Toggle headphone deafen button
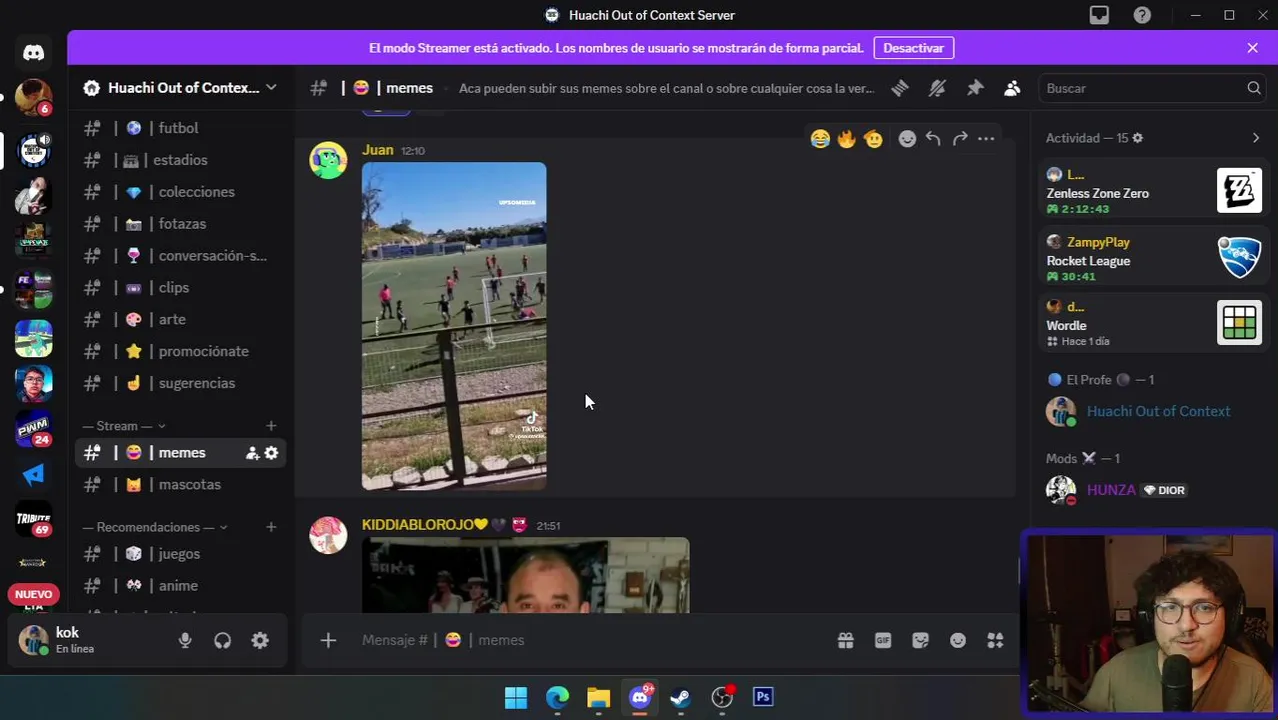 tap(222, 641)
